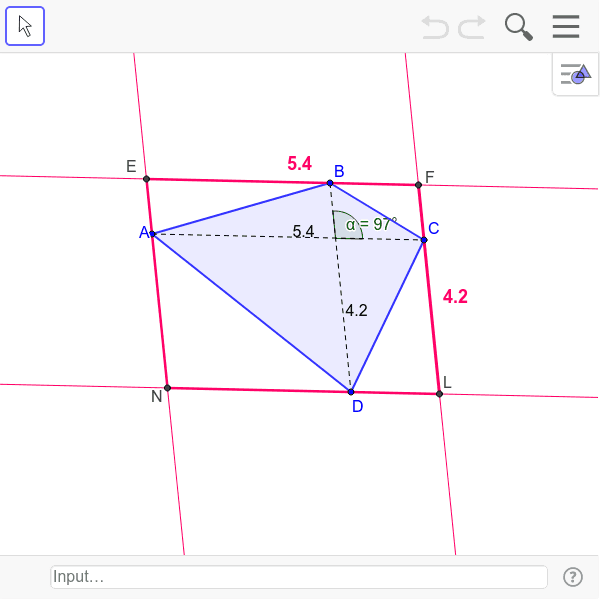The image size is (600, 600).
Task: Open the input help question mark
Action: (x=573, y=577)
